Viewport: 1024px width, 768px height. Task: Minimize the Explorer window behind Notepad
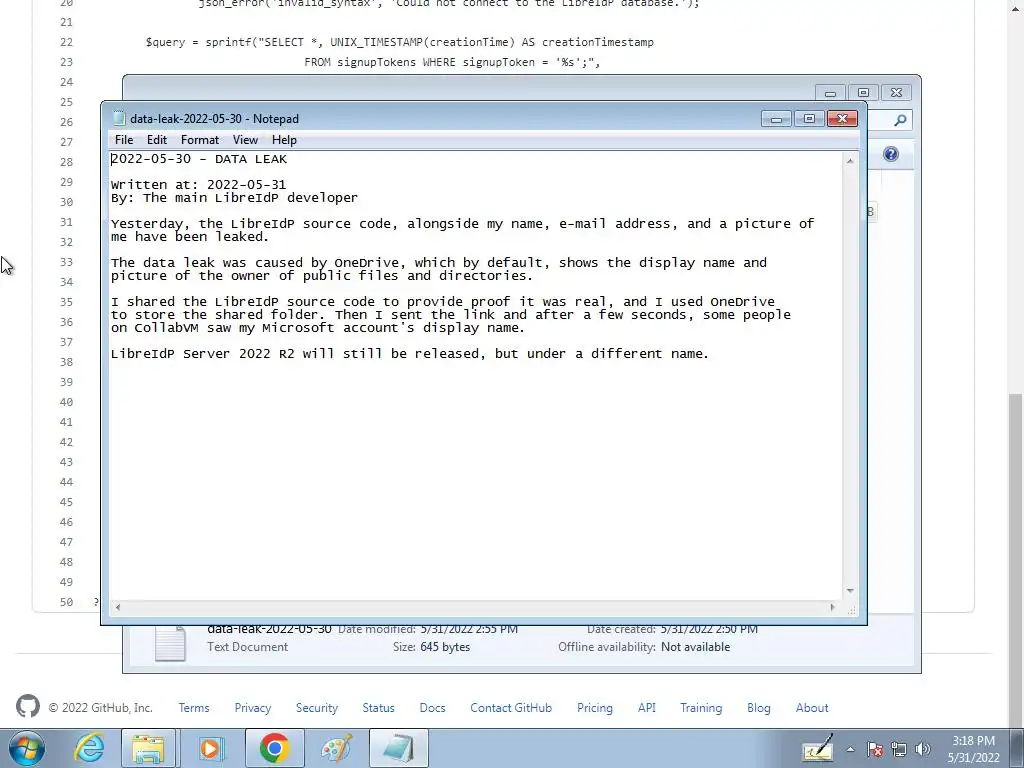pos(830,93)
